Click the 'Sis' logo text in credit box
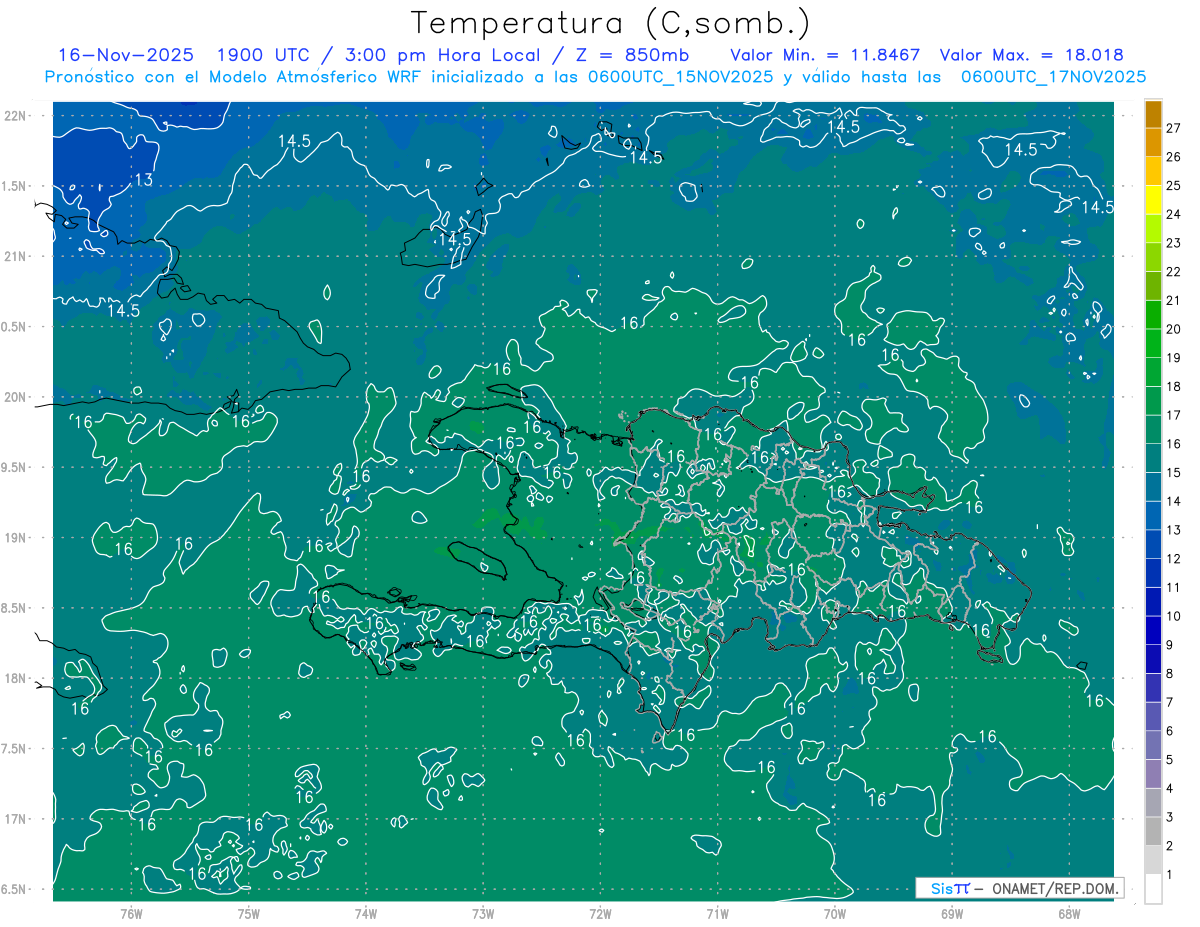This screenshot has height=927, width=1200. [942, 888]
